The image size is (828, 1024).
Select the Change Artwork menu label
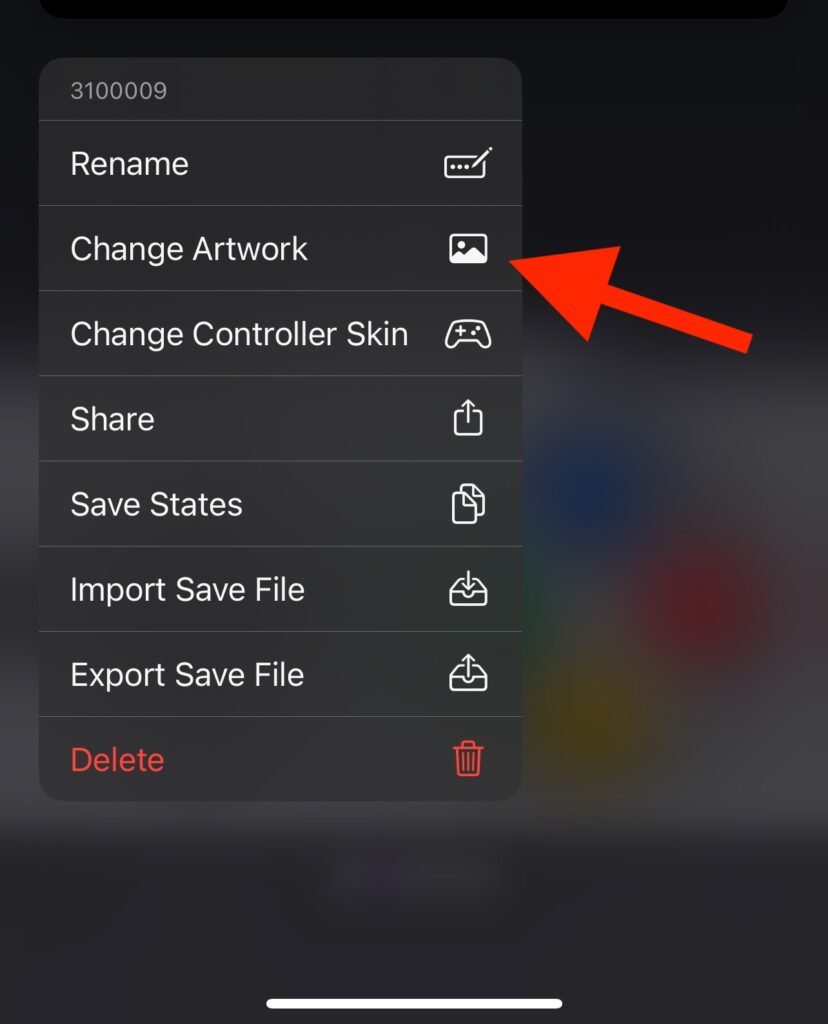[x=189, y=249]
